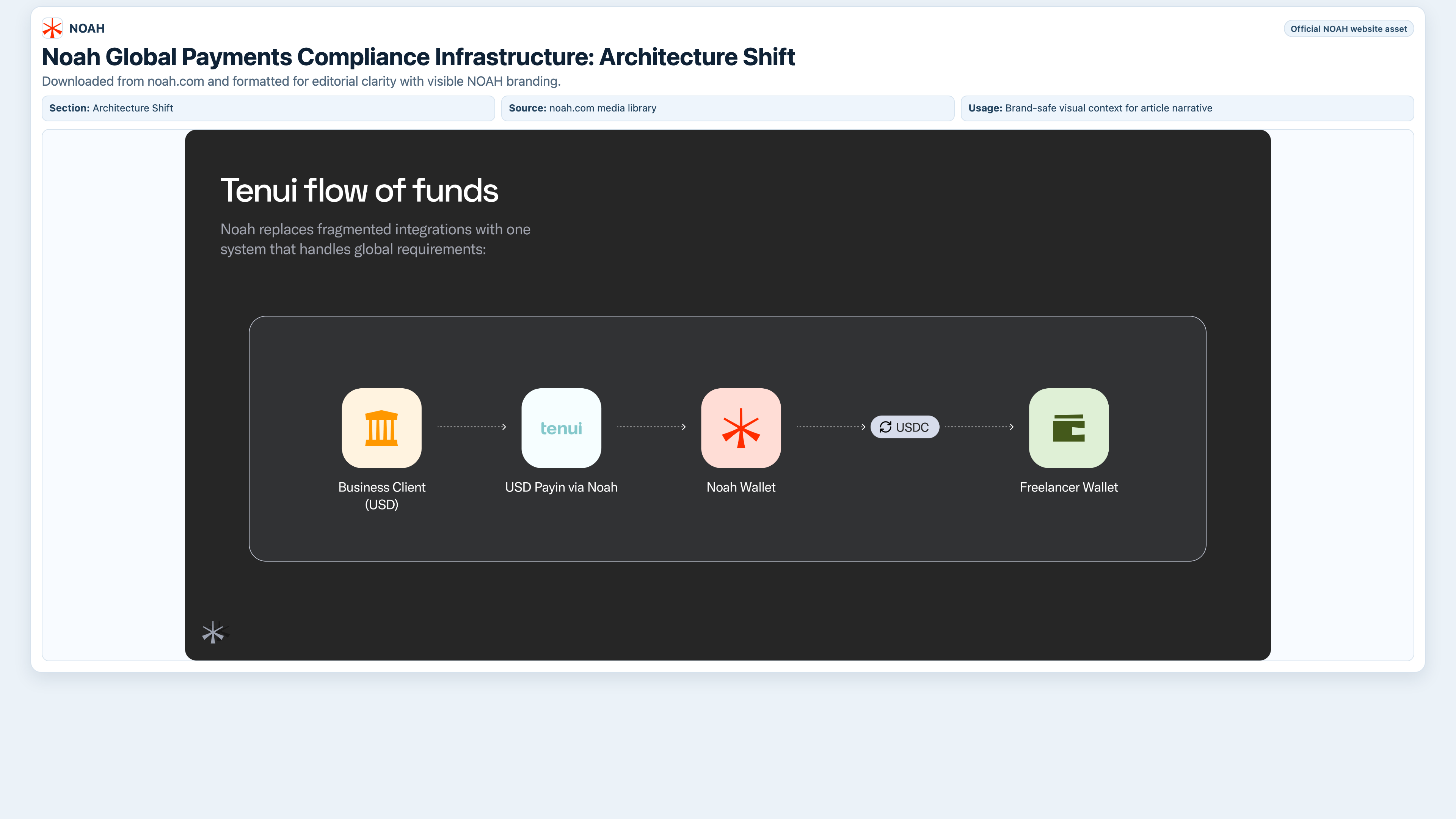This screenshot has width=1456, height=819.
Task: Click the arrow between tenui and Noah Wallet
Action: (652, 427)
